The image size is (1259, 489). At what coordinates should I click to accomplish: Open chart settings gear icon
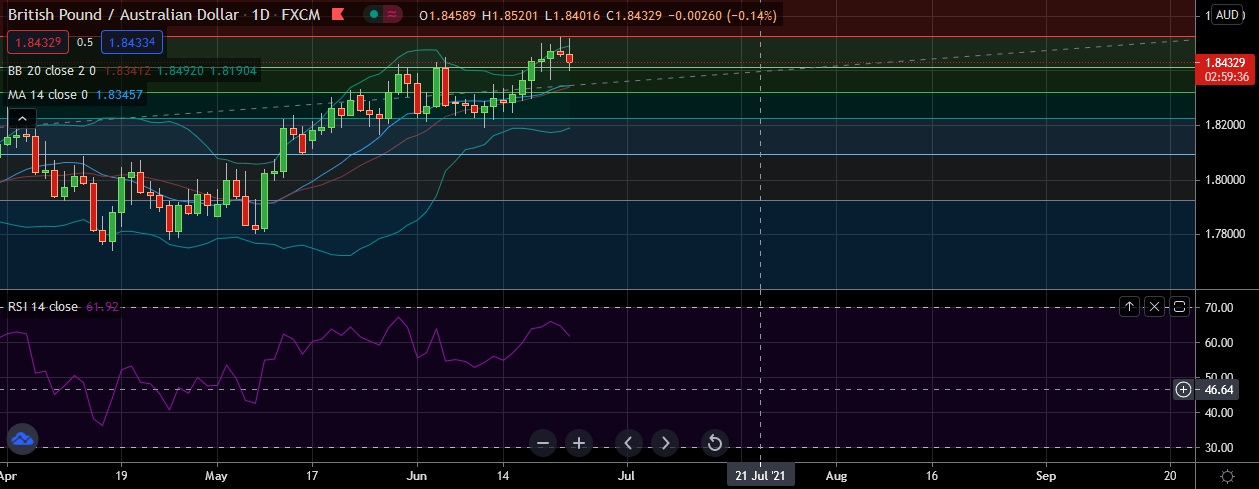[x=1227, y=475]
